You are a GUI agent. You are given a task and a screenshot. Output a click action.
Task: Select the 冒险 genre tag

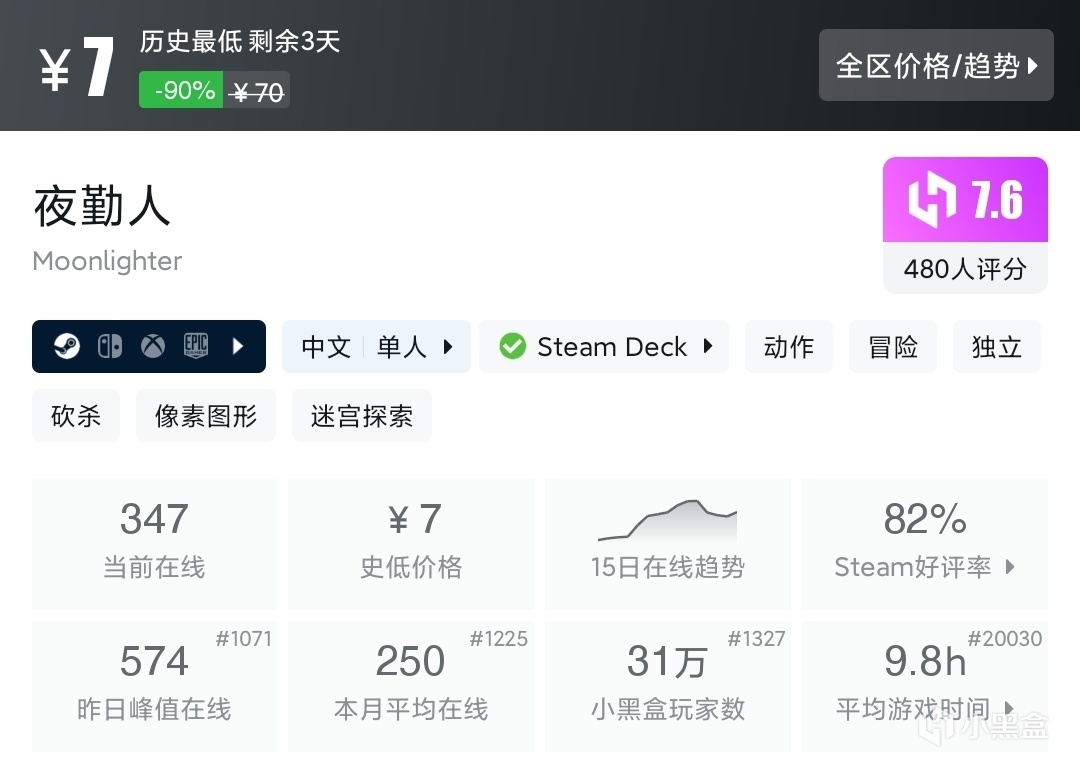coord(893,347)
